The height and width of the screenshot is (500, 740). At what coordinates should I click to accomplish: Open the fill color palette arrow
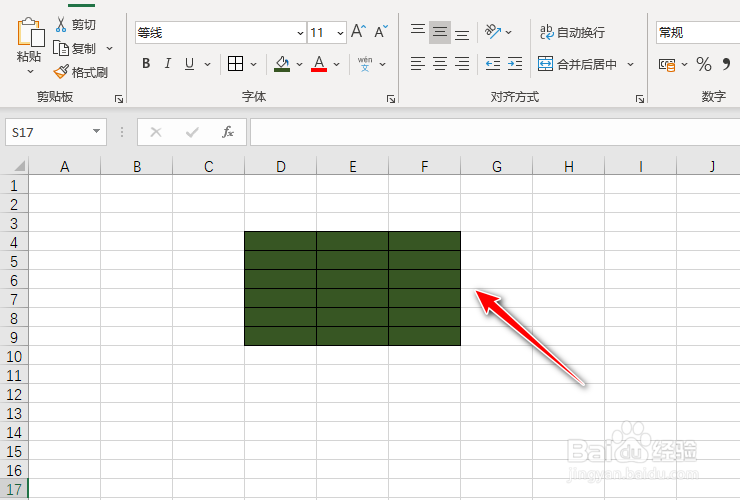[x=299, y=64]
